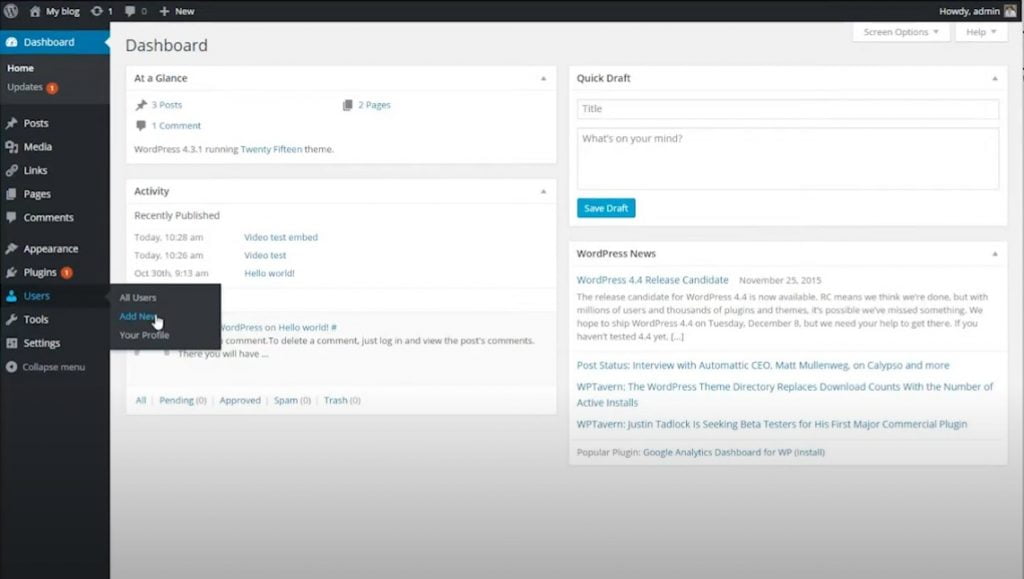Open Media library sidebar icon
This screenshot has height=579, width=1024.
(x=11, y=147)
